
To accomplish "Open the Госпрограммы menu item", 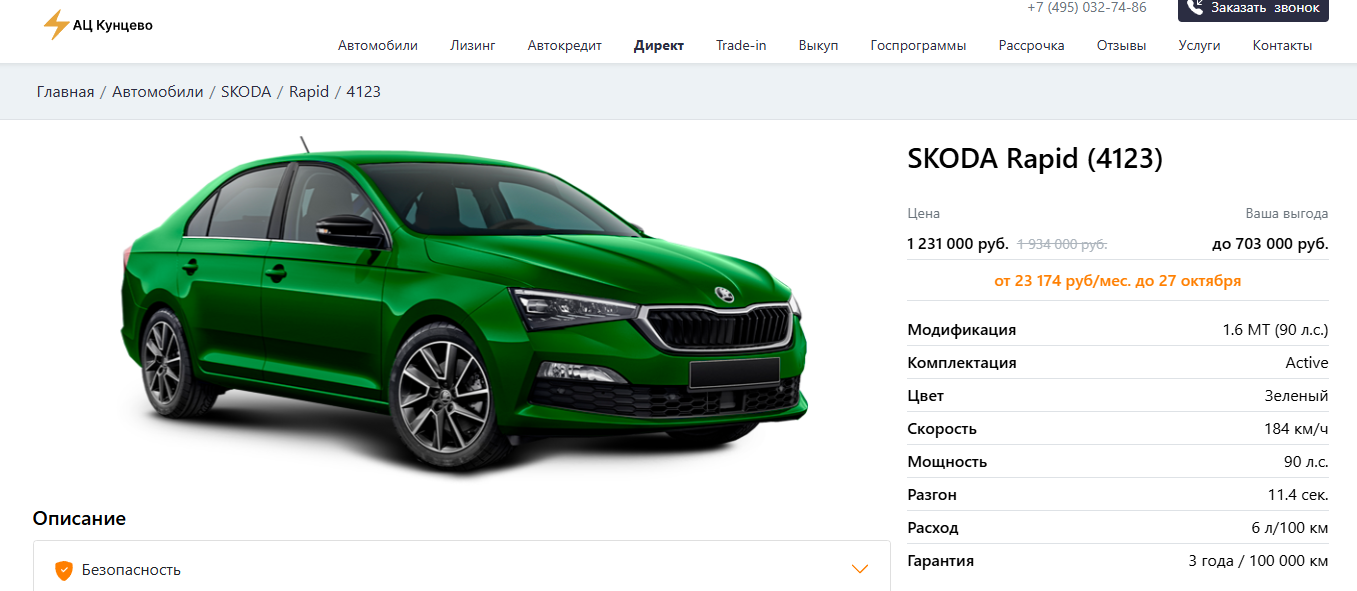I will coord(919,45).
